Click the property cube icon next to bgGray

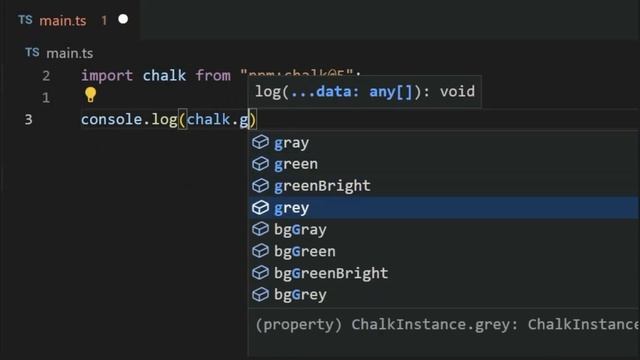click(260, 229)
